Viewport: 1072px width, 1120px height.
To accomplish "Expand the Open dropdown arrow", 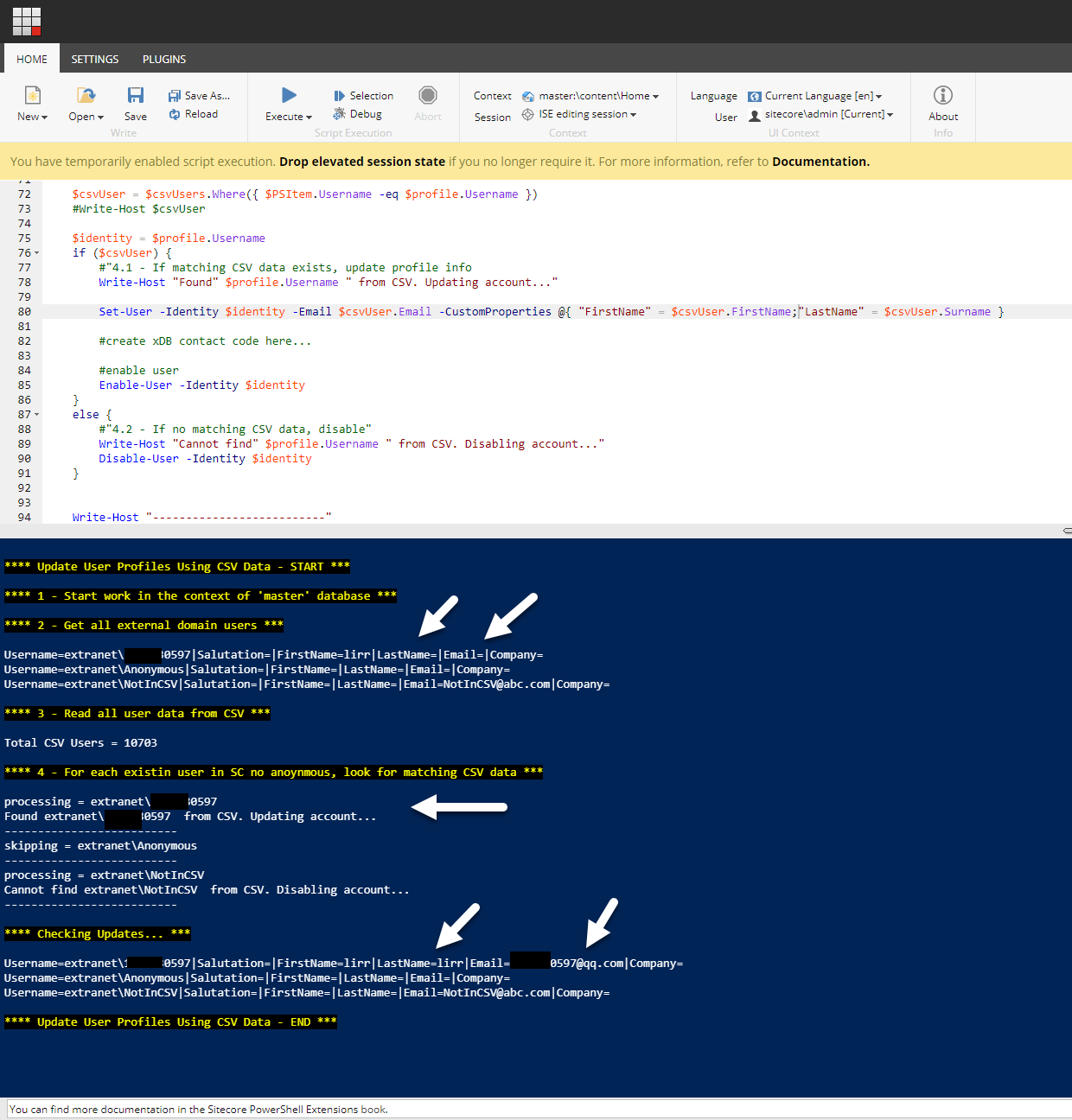I will (x=100, y=118).
